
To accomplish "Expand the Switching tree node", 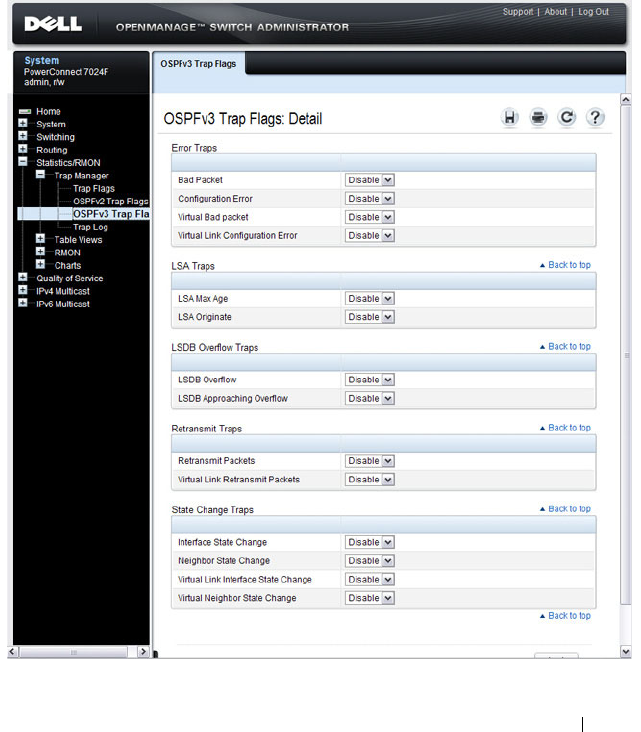I will click(x=22, y=136).
